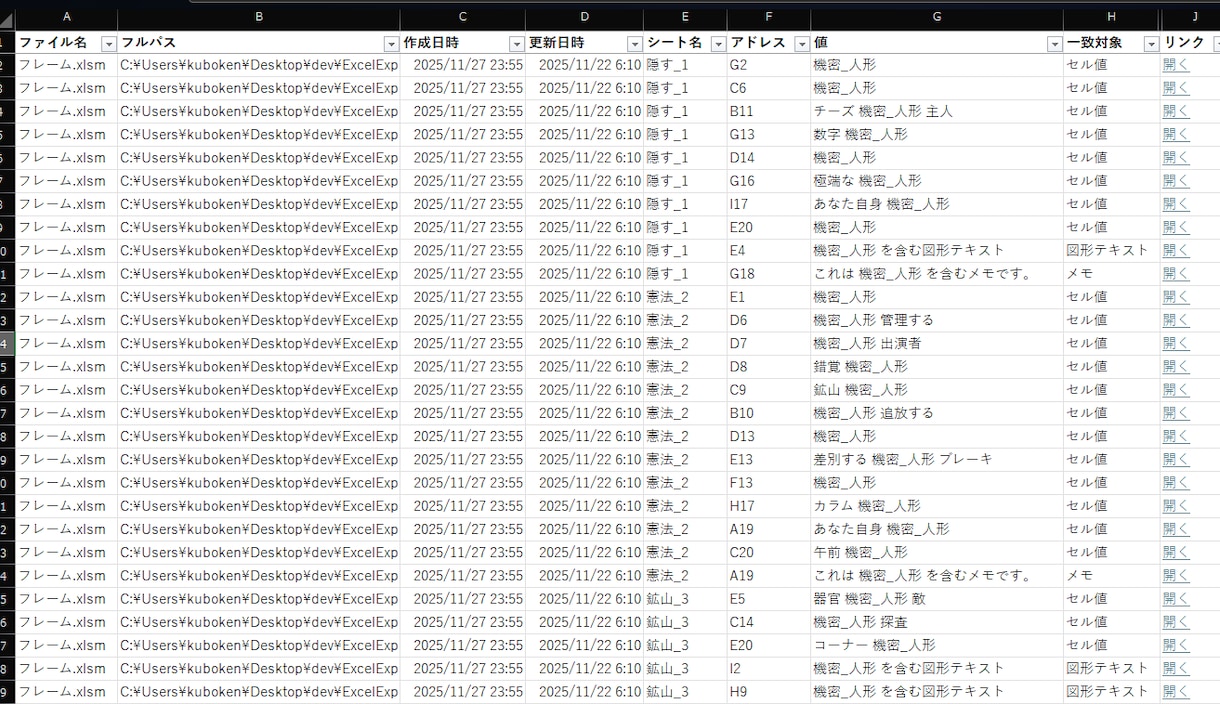The height and width of the screenshot is (704, 1220).
Task: Open the 値 column filter dropdown
Action: pyautogui.click(x=1054, y=44)
